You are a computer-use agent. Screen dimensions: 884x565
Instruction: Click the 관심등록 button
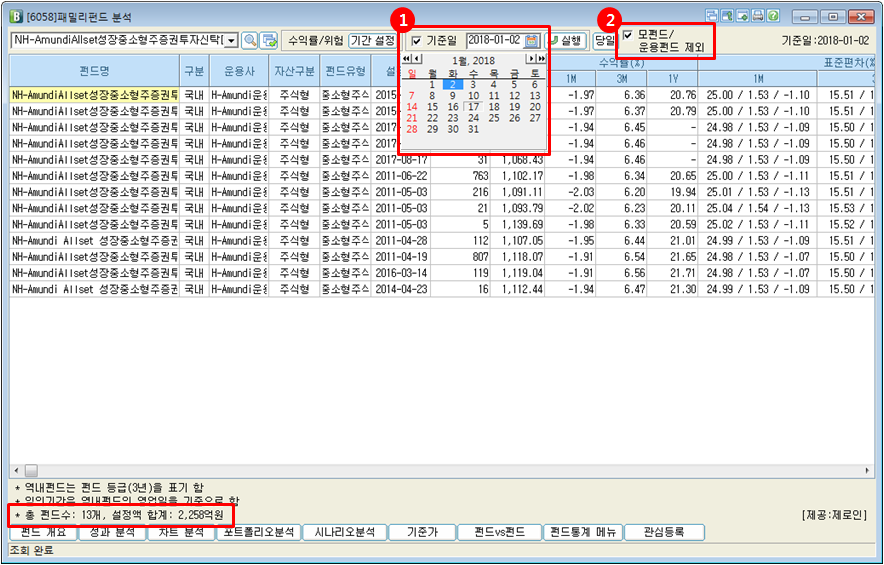coord(664,532)
